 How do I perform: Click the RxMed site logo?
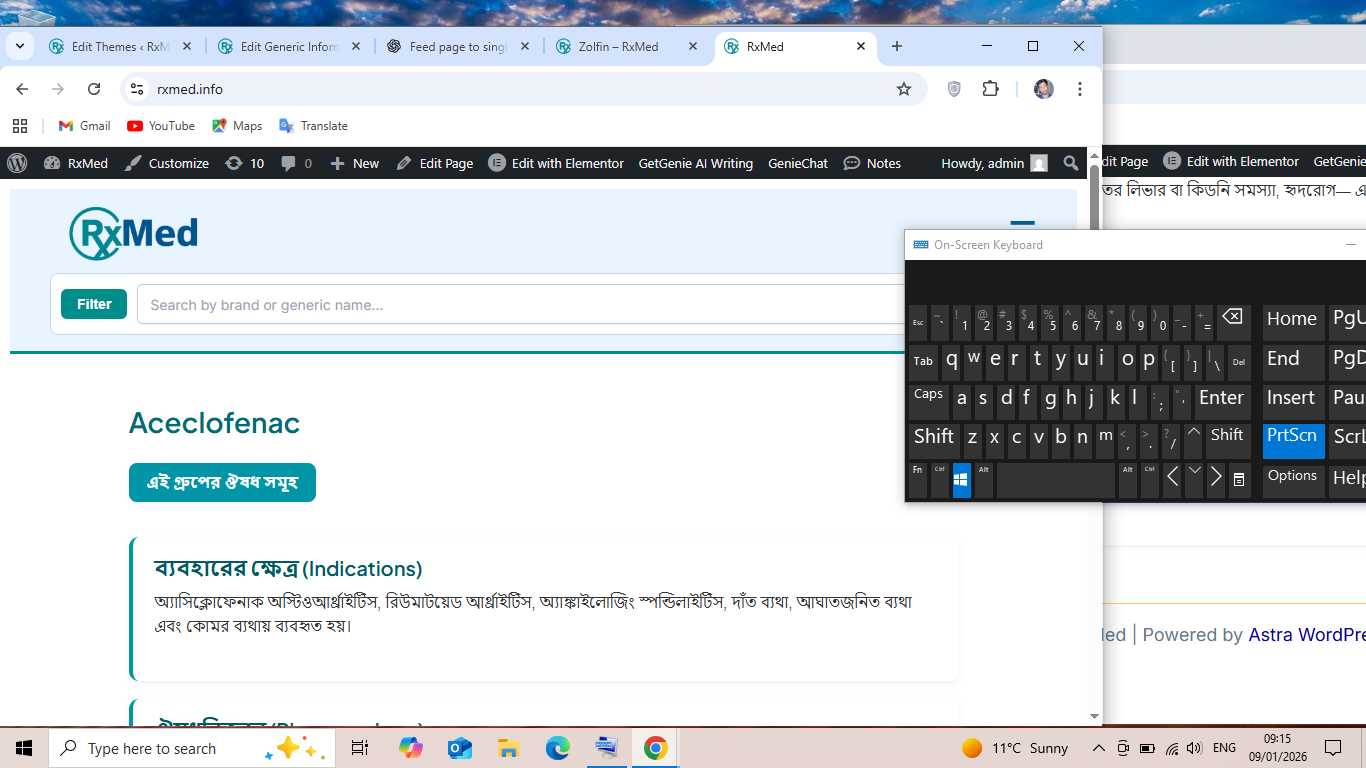(x=134, y=234)
